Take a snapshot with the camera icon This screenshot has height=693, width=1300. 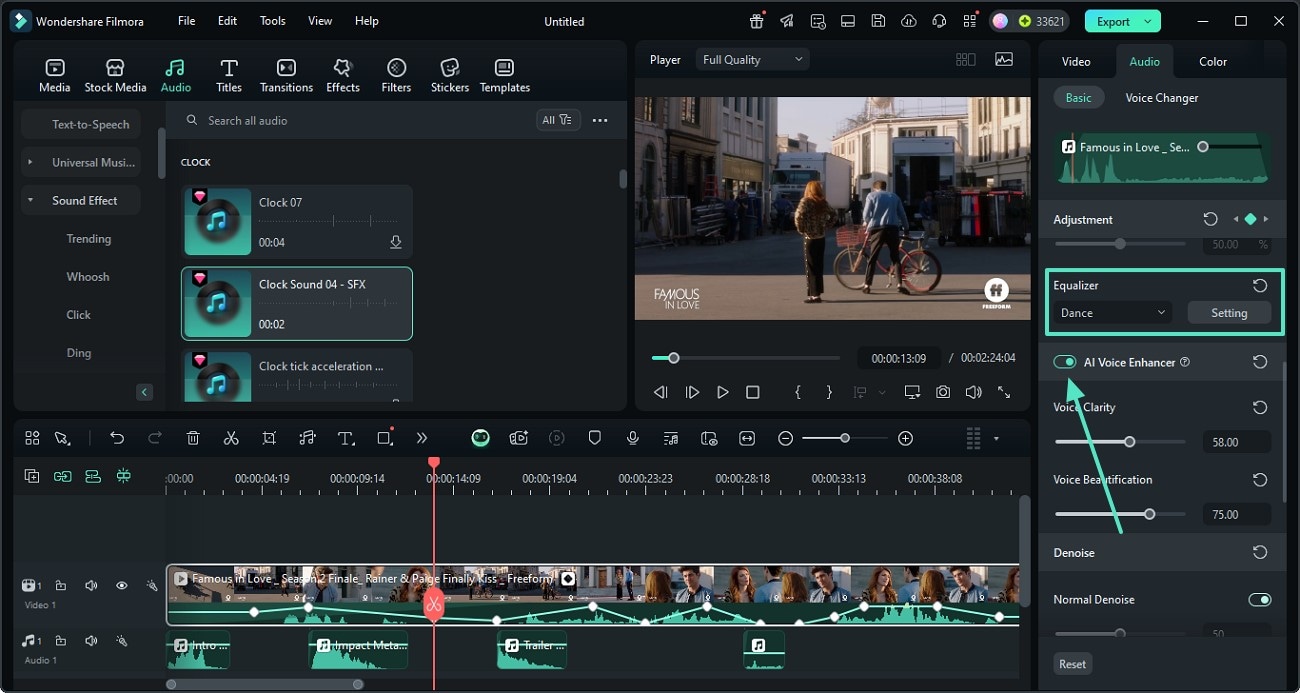[943, 392]
